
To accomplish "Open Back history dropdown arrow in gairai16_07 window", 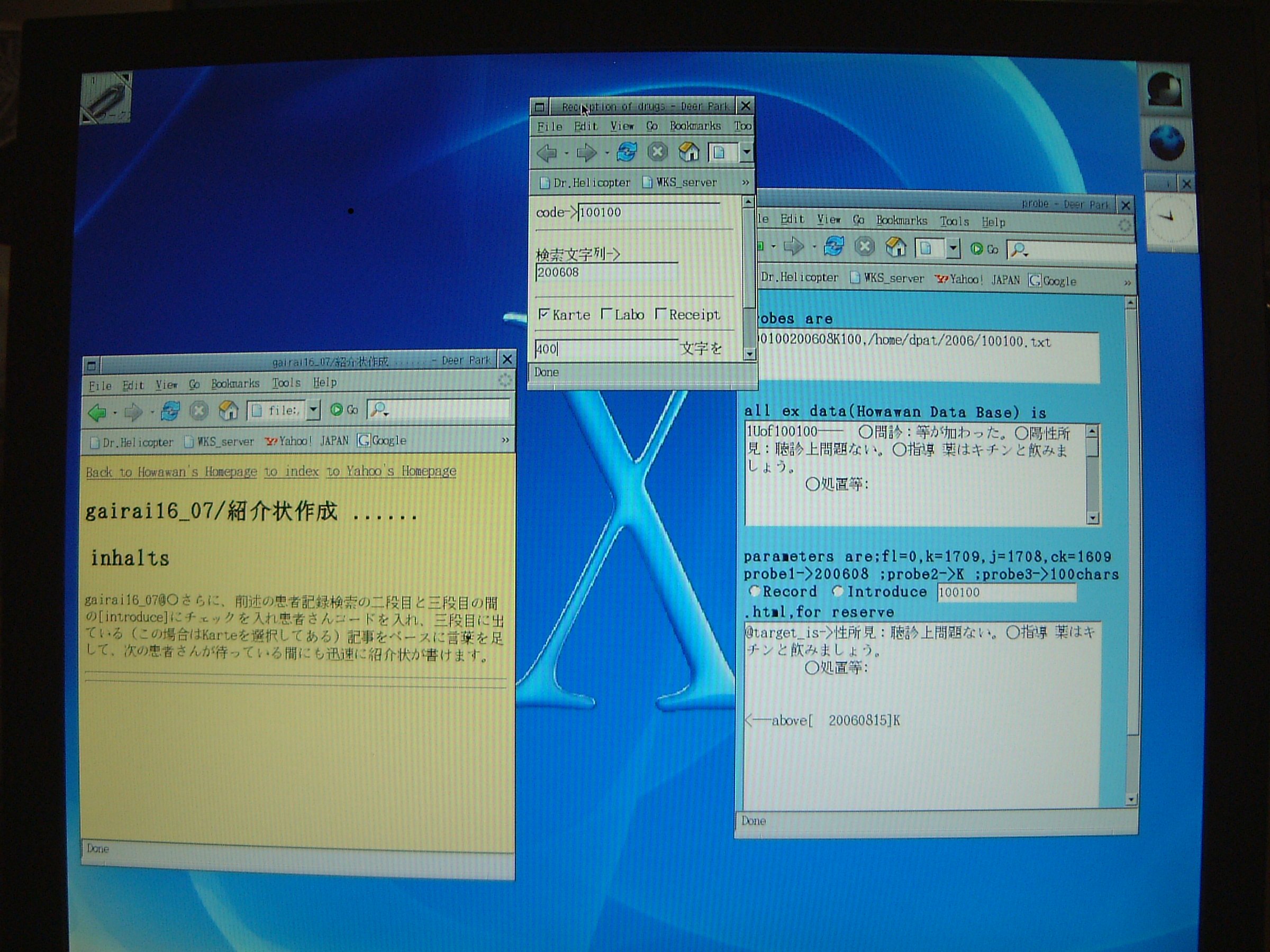I will coord(115,413).
